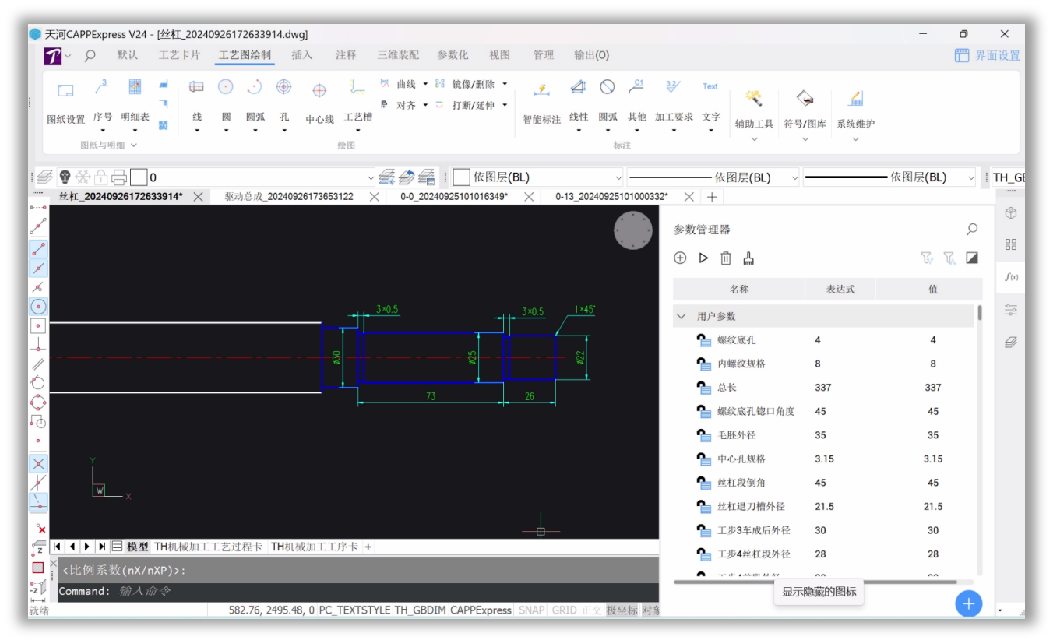Open 界面设置 interface settings
The image size is (1052, 642).
coord(988,56)
